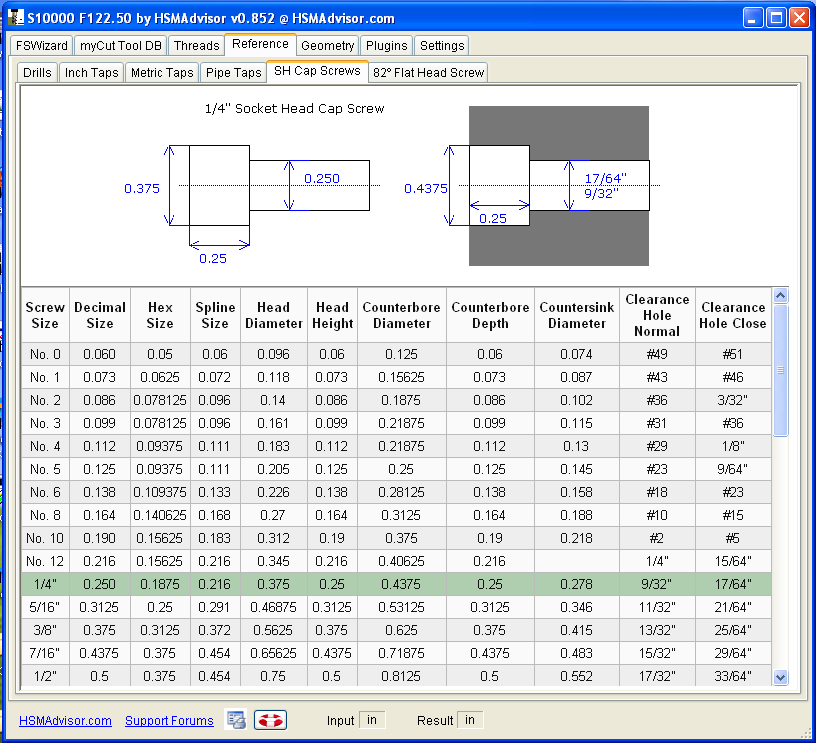
Task: Click the Counterbore Depth column header
Action: point(490,315)
